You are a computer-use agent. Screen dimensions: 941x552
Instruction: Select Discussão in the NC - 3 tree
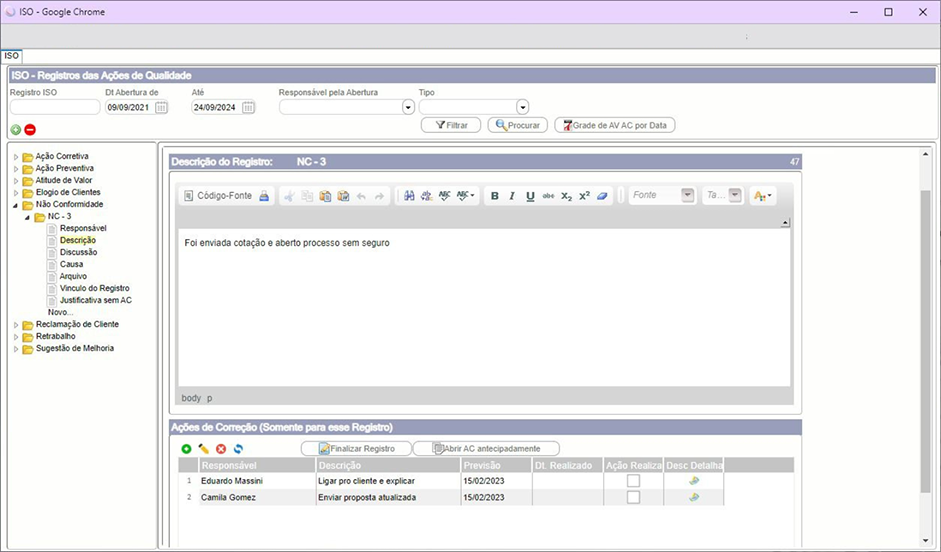pos(78,252)
